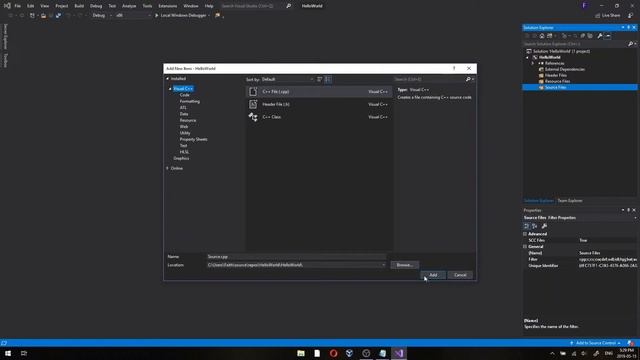Click the Add button in the dialog
The height and width of the screenshot is (360, 640).
(433, 275)
